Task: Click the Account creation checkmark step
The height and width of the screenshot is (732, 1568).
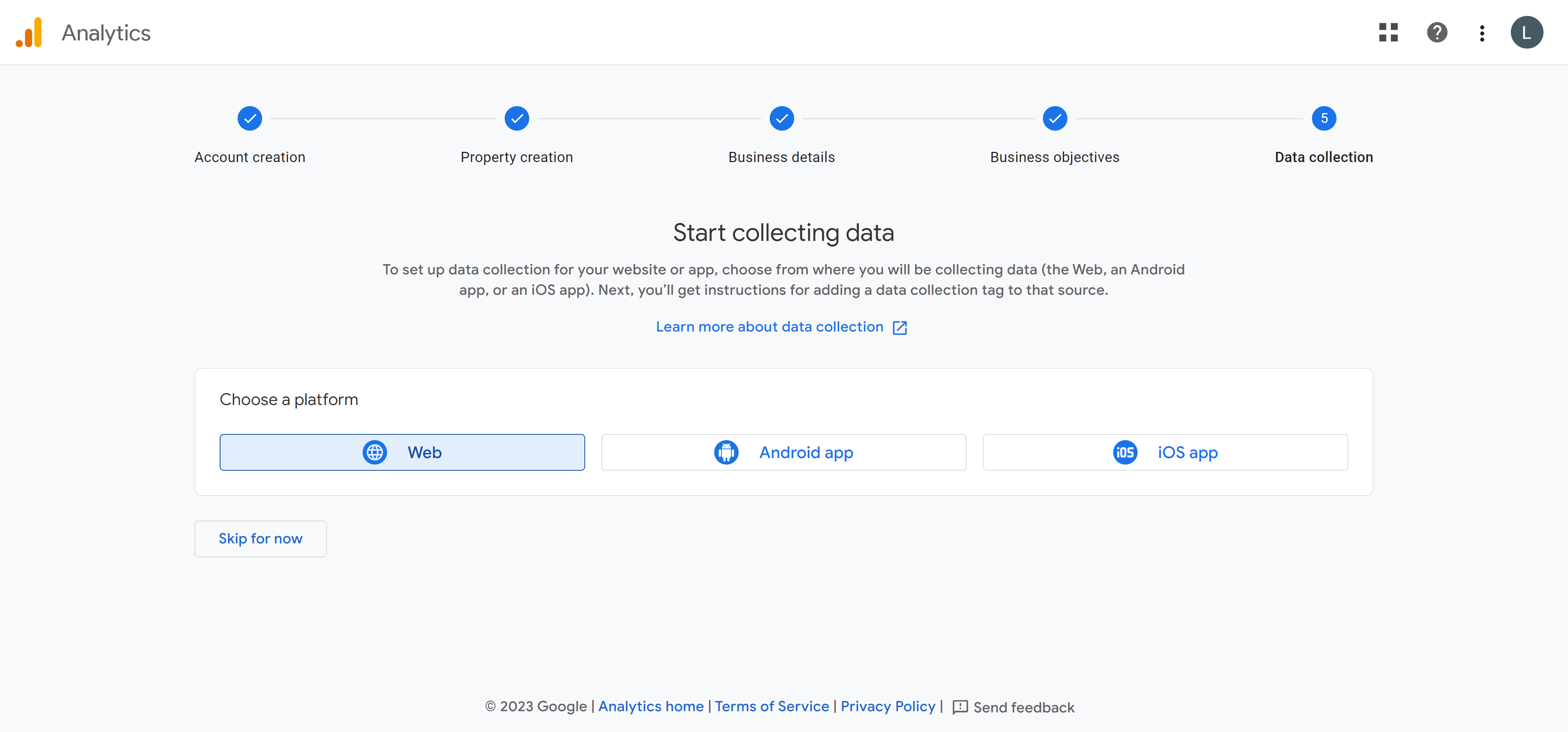Action: click(249, 119)
